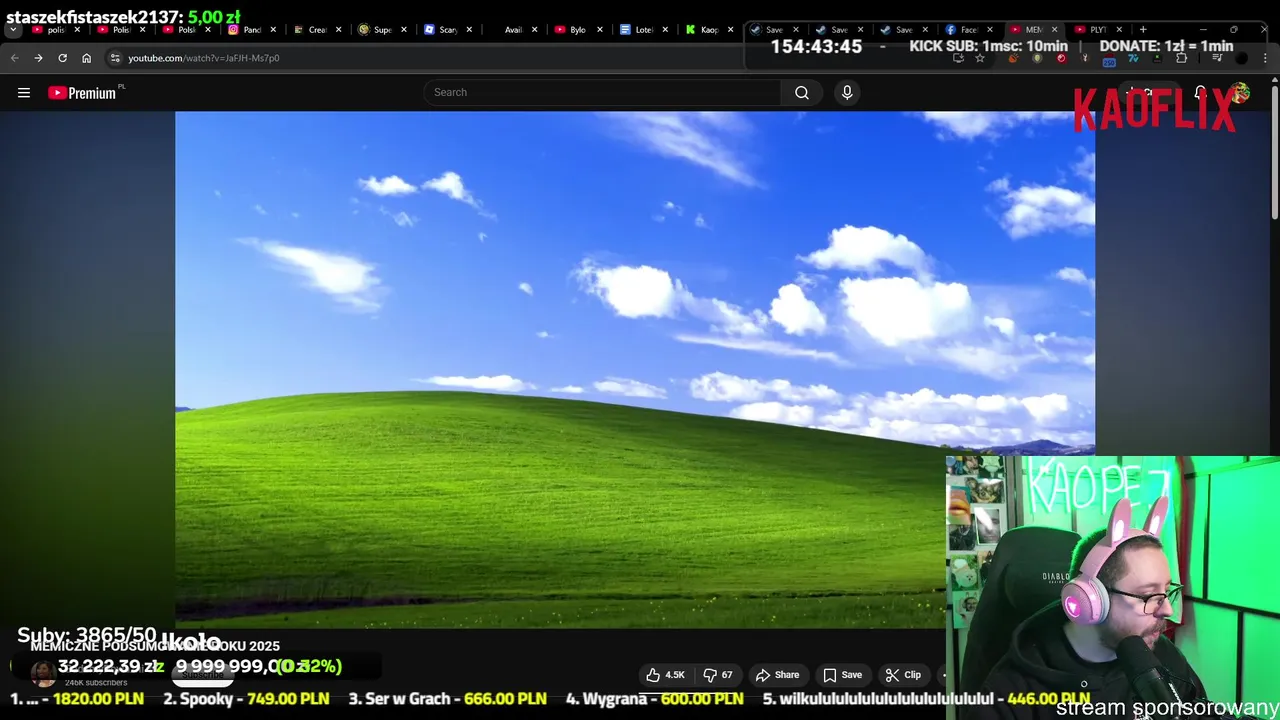Switch to the Avail tab
Viewport: 1280px width, 720px height.
tap(512, 30)
